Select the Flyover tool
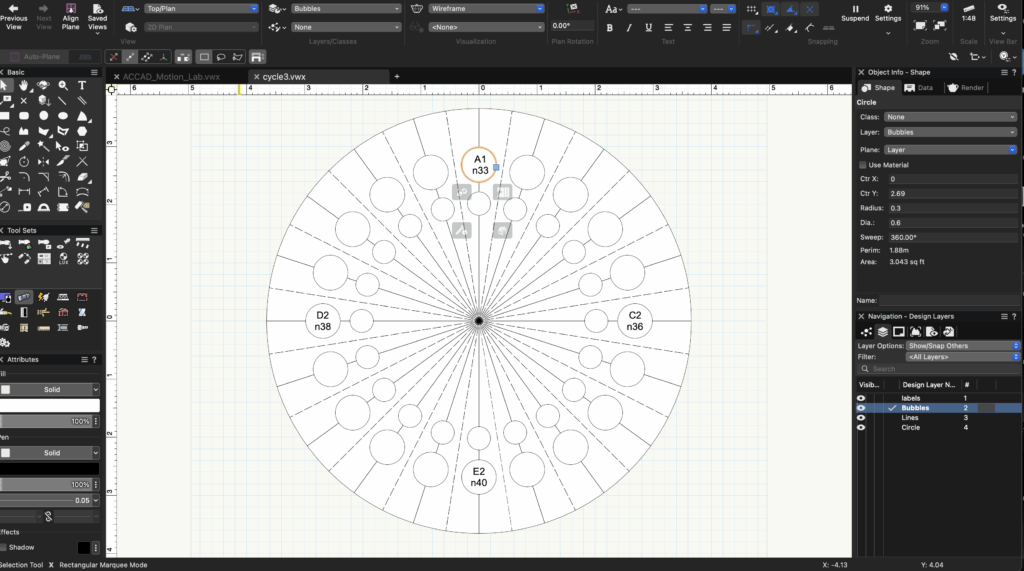 [x=43, y=86]
